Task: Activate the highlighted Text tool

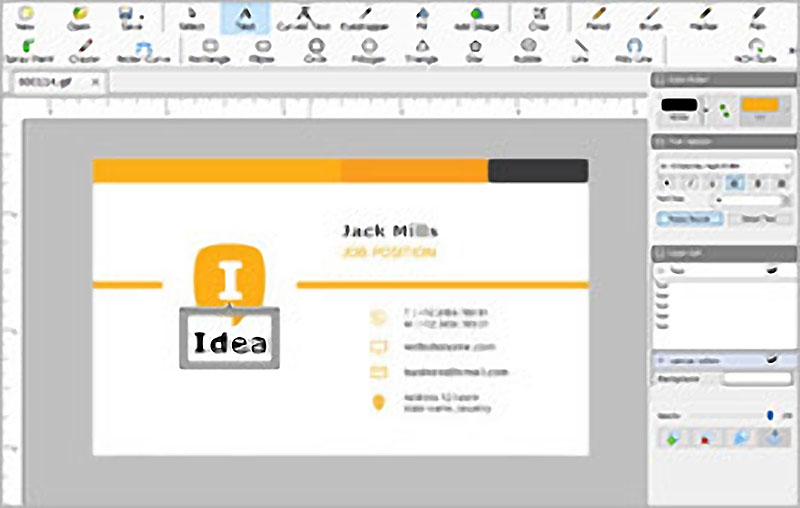Action: pyautogui.click(x=245, y=18)
